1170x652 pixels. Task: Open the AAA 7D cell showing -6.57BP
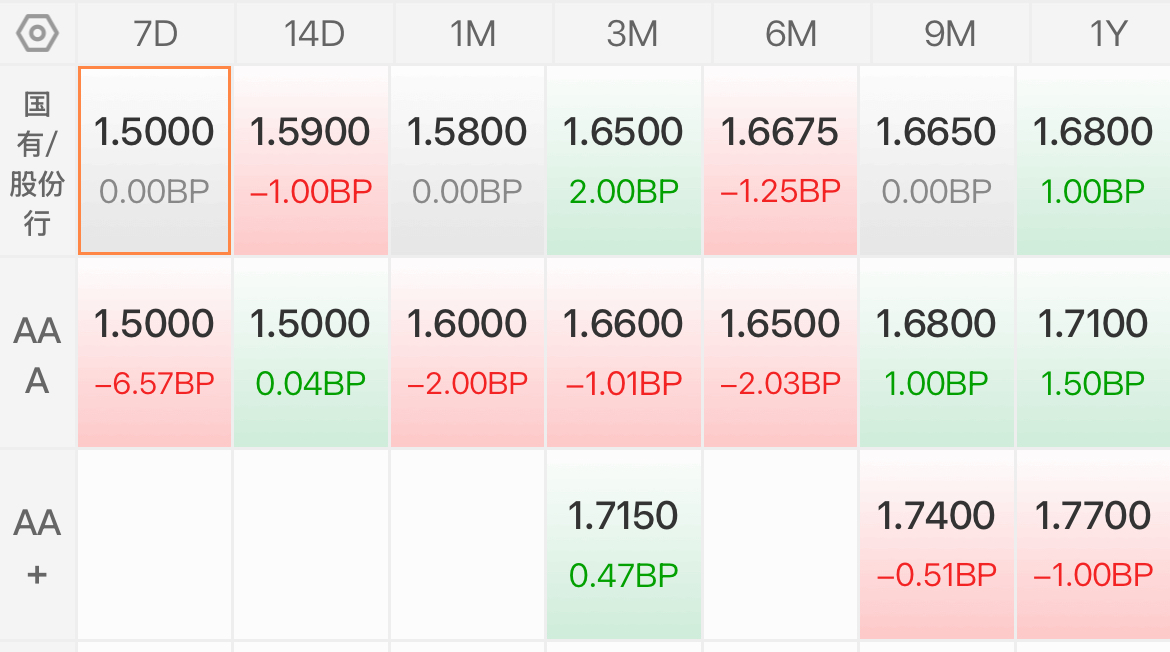click(154, 353)
